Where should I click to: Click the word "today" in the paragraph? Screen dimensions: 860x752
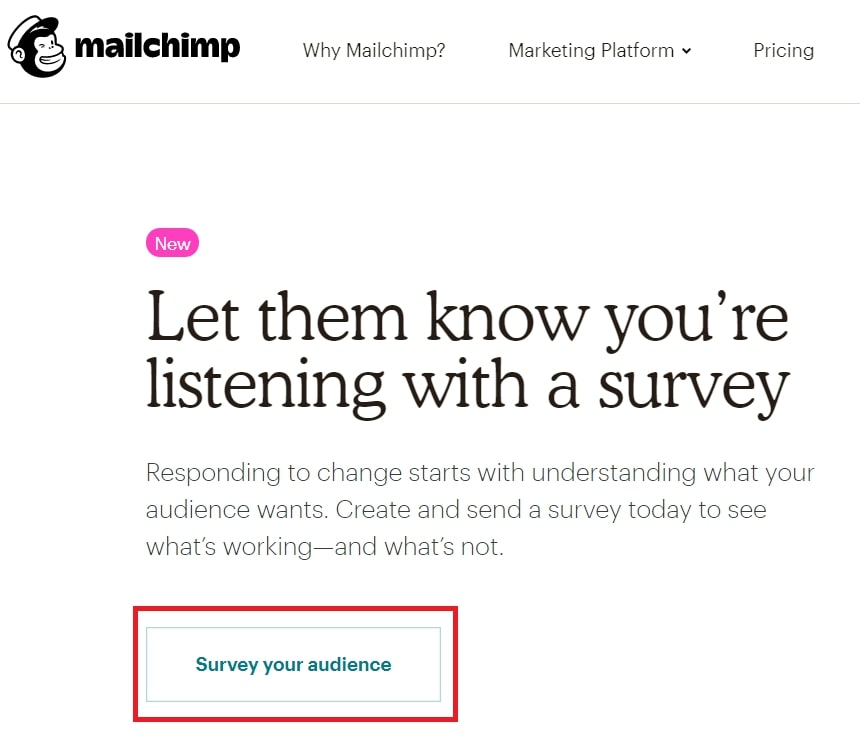(659, 510)
